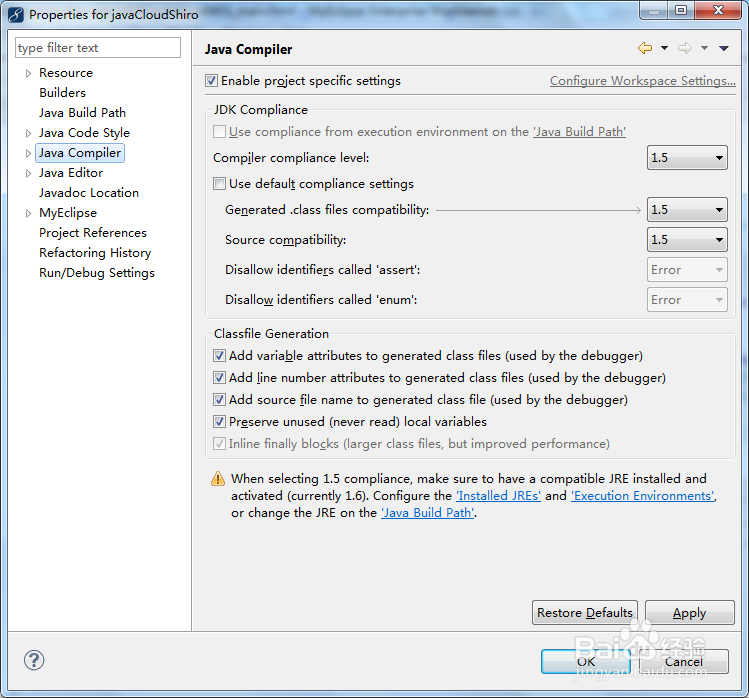Screen dimensions: 749x698
Task: Click the Cancel button
Action: pos(684,662)
